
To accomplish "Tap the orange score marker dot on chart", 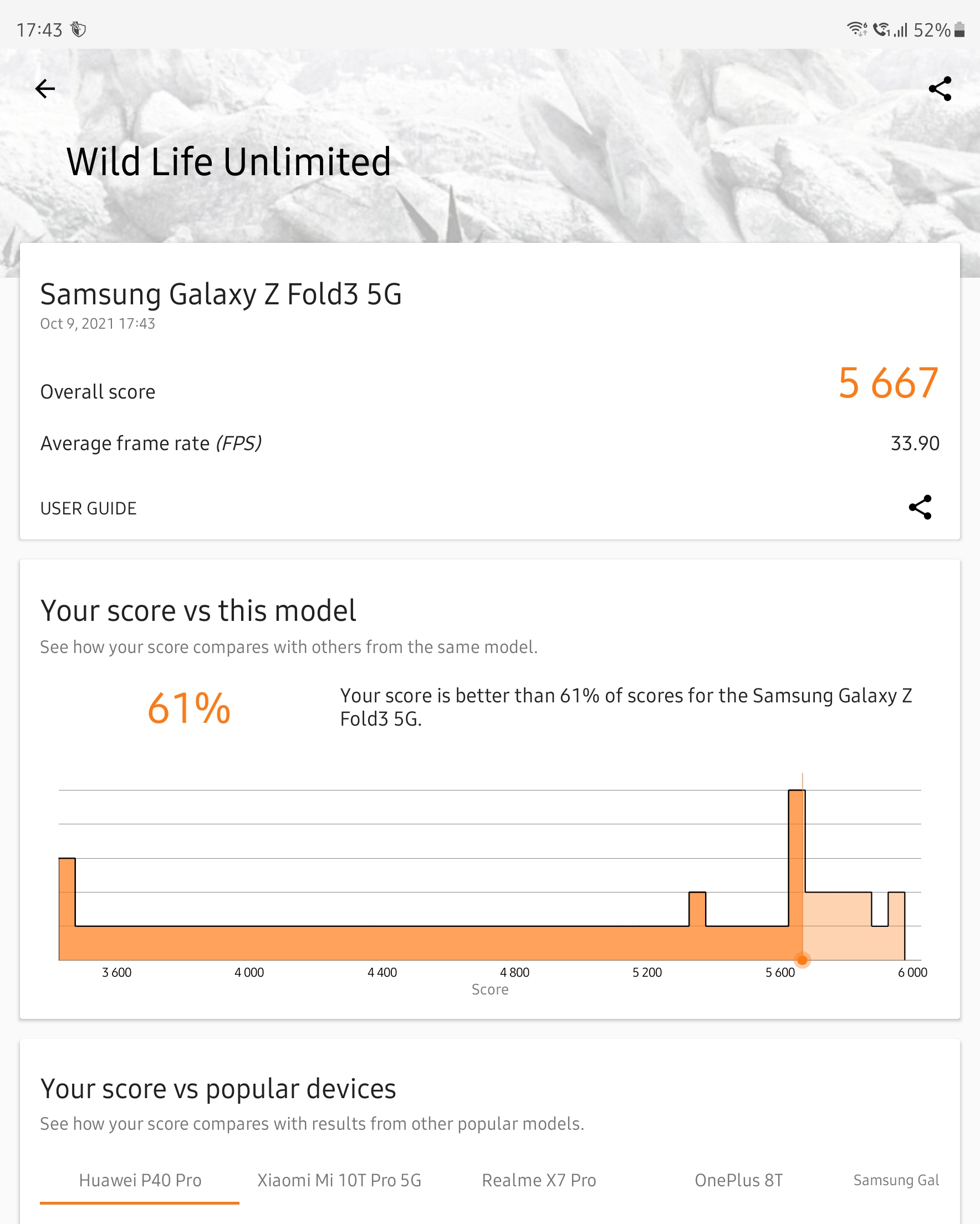I will pos(802,960).
